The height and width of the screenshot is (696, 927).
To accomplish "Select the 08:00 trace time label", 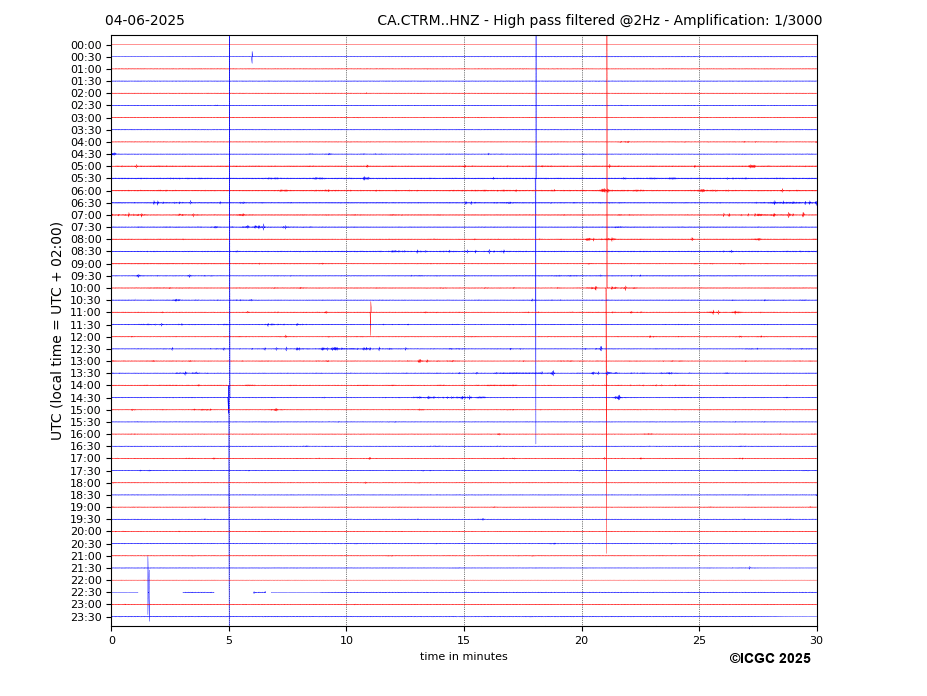I will coord(86,239).
